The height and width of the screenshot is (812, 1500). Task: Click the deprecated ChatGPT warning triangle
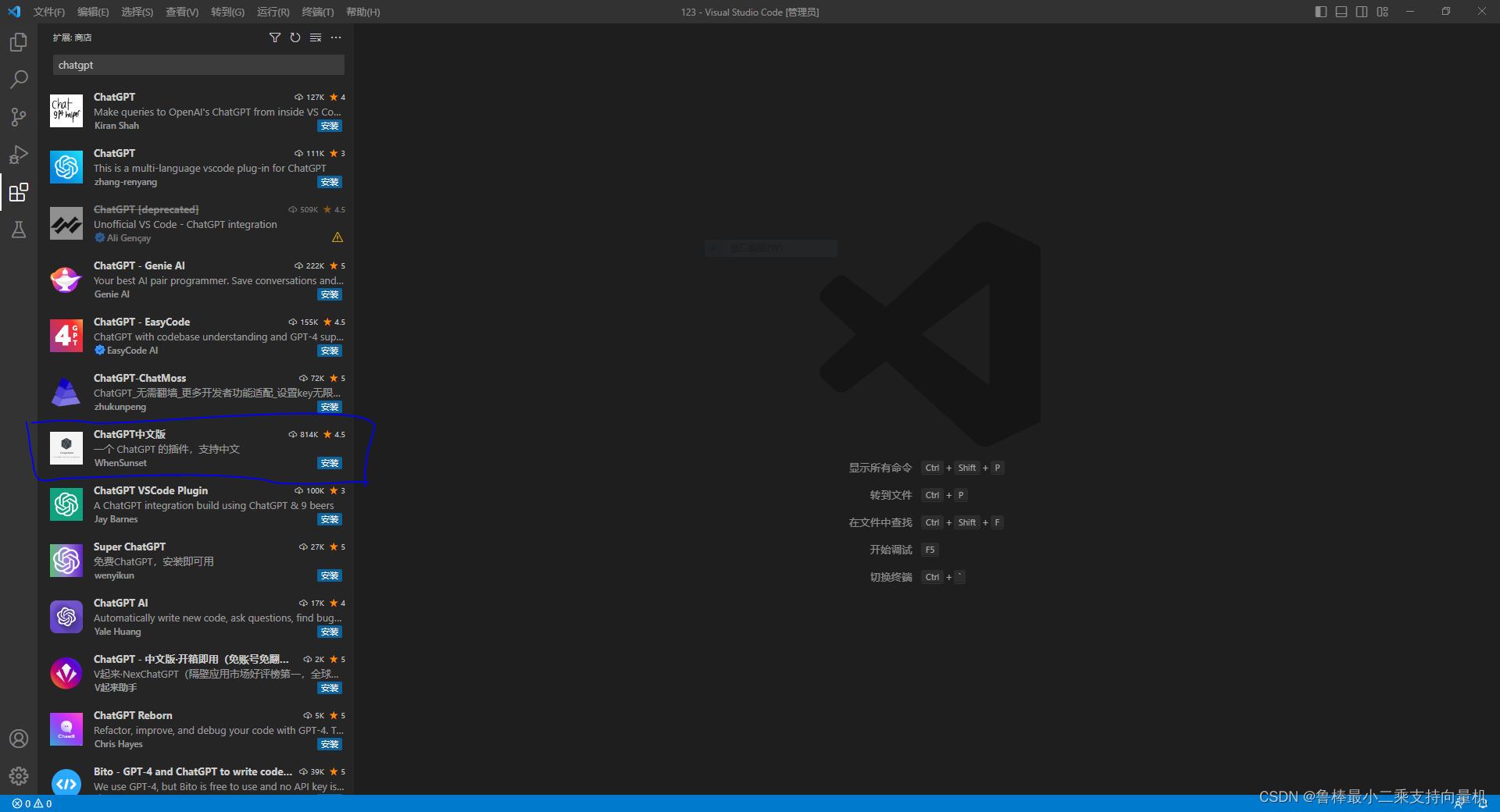pyautogui.click(x=337, y=237)
